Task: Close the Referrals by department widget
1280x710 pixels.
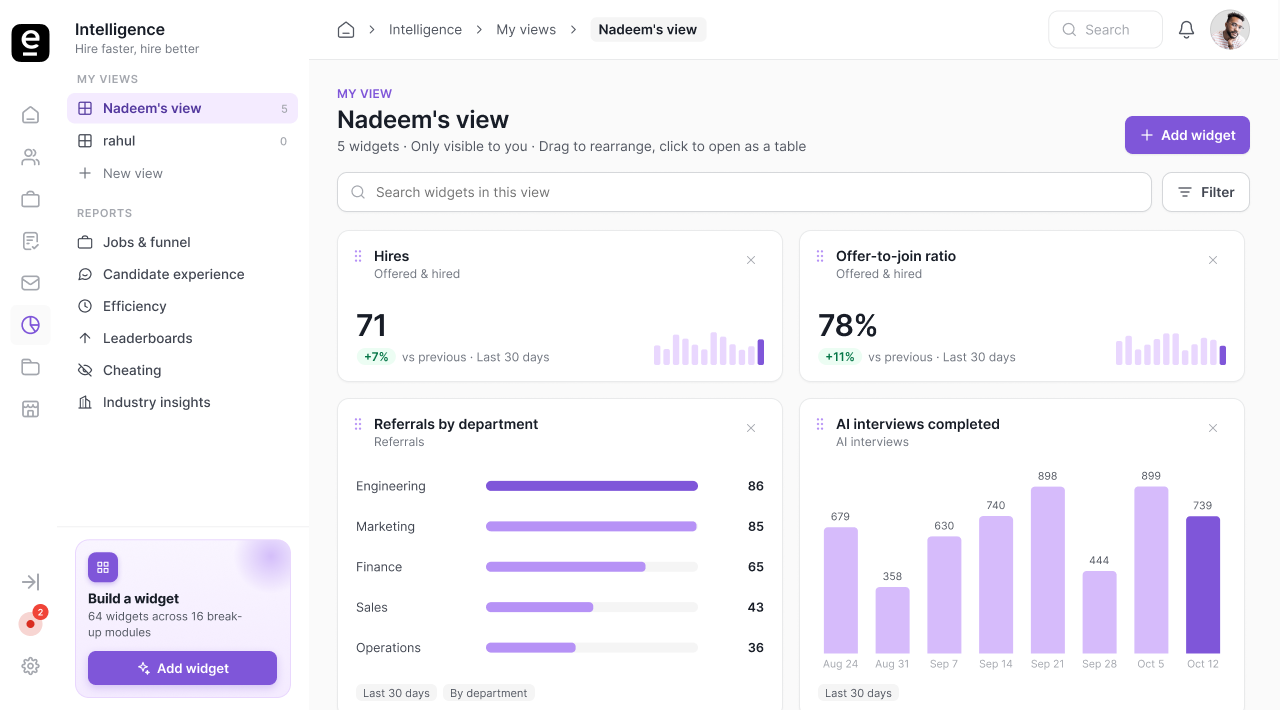Action: [x=751, y=428]
